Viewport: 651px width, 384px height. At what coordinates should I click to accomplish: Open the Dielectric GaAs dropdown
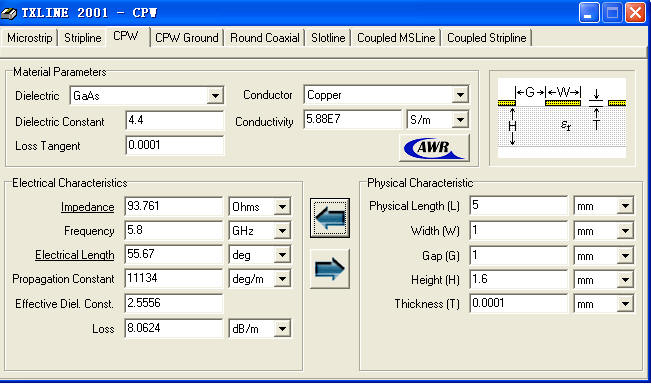coord(215,96)
